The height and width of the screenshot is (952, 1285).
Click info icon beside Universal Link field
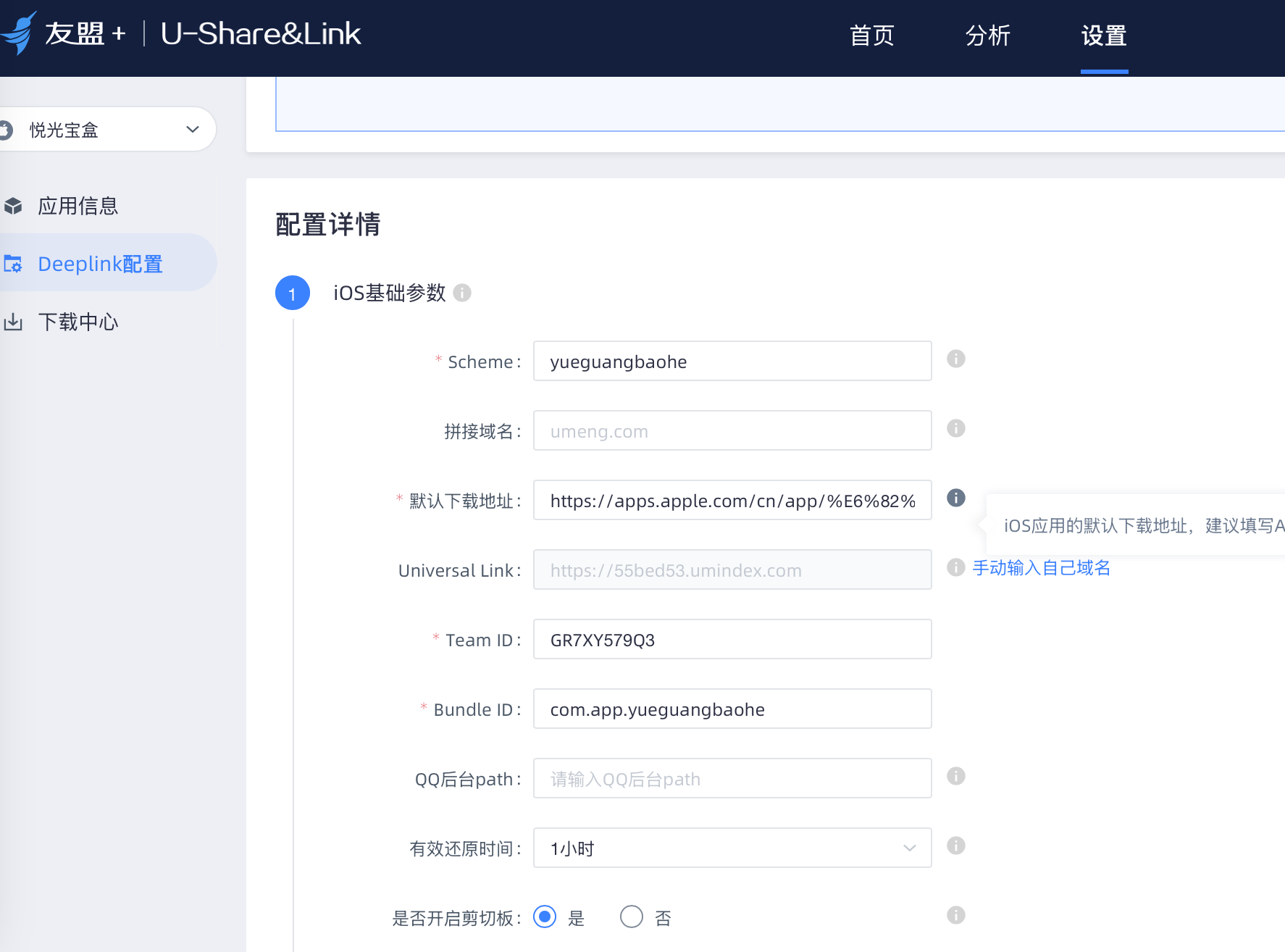pyautogui.click(x=956, y=567)
